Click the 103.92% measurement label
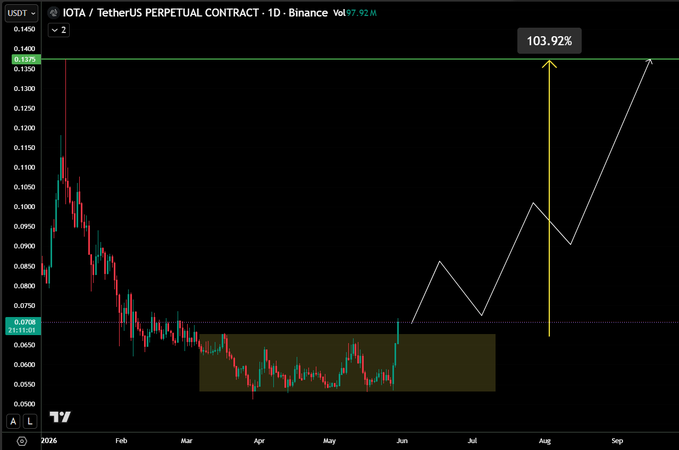Image resolution: width=679 pixels, height=450 pixels. (549, 41)
